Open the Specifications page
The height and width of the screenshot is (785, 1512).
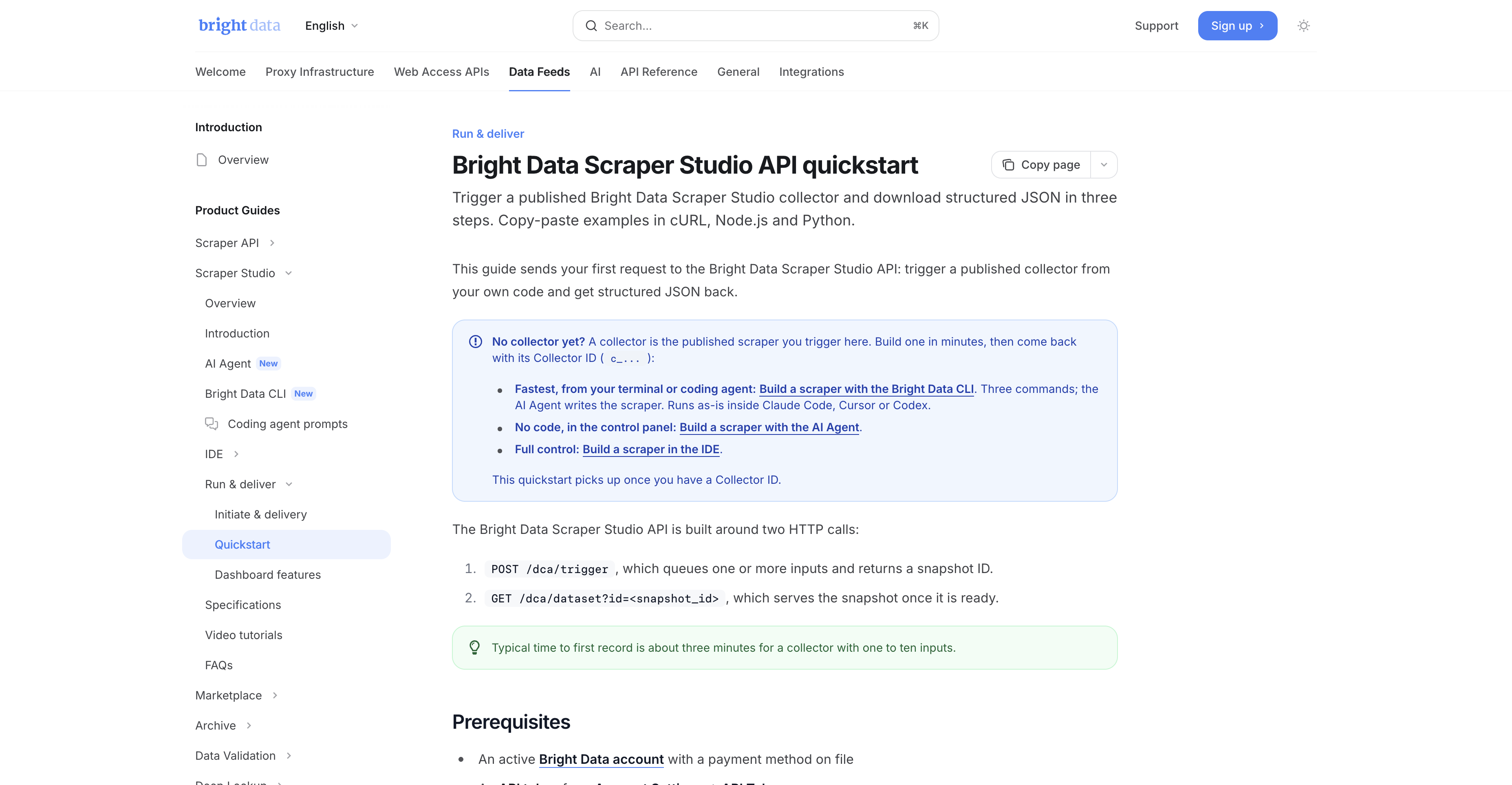pyautogui.click(x=243, y=605)
